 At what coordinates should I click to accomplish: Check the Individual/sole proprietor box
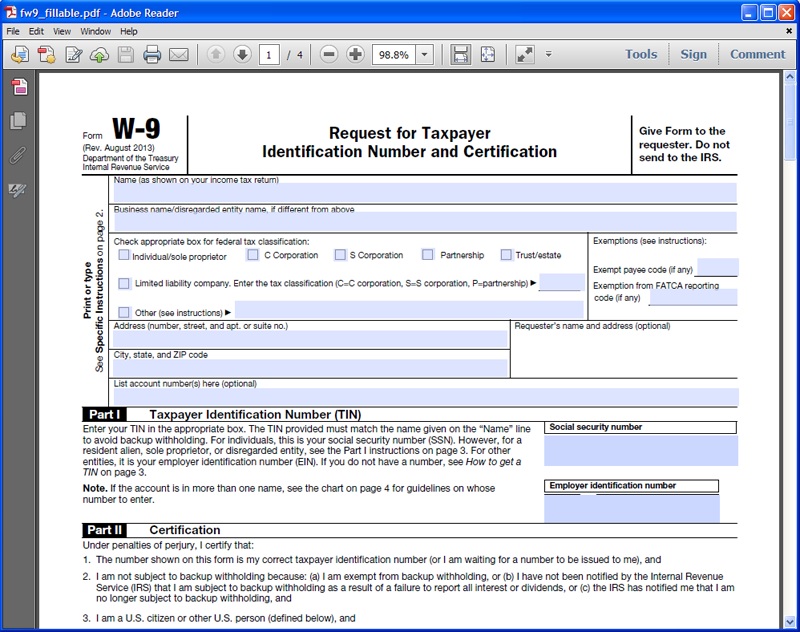(124, 255)
